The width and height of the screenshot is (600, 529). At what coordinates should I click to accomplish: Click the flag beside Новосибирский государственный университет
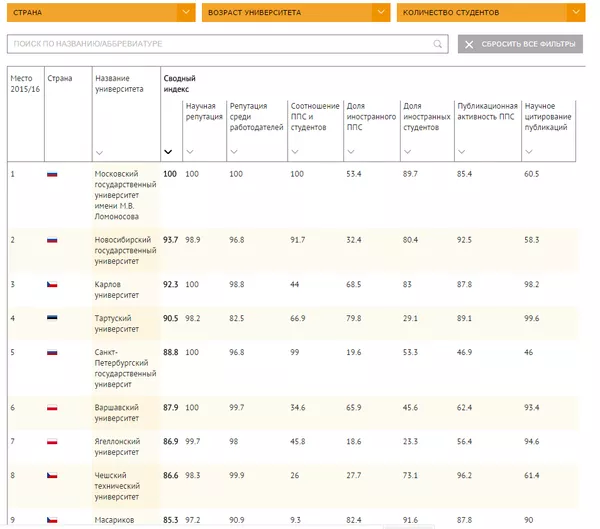pos(52,240)
